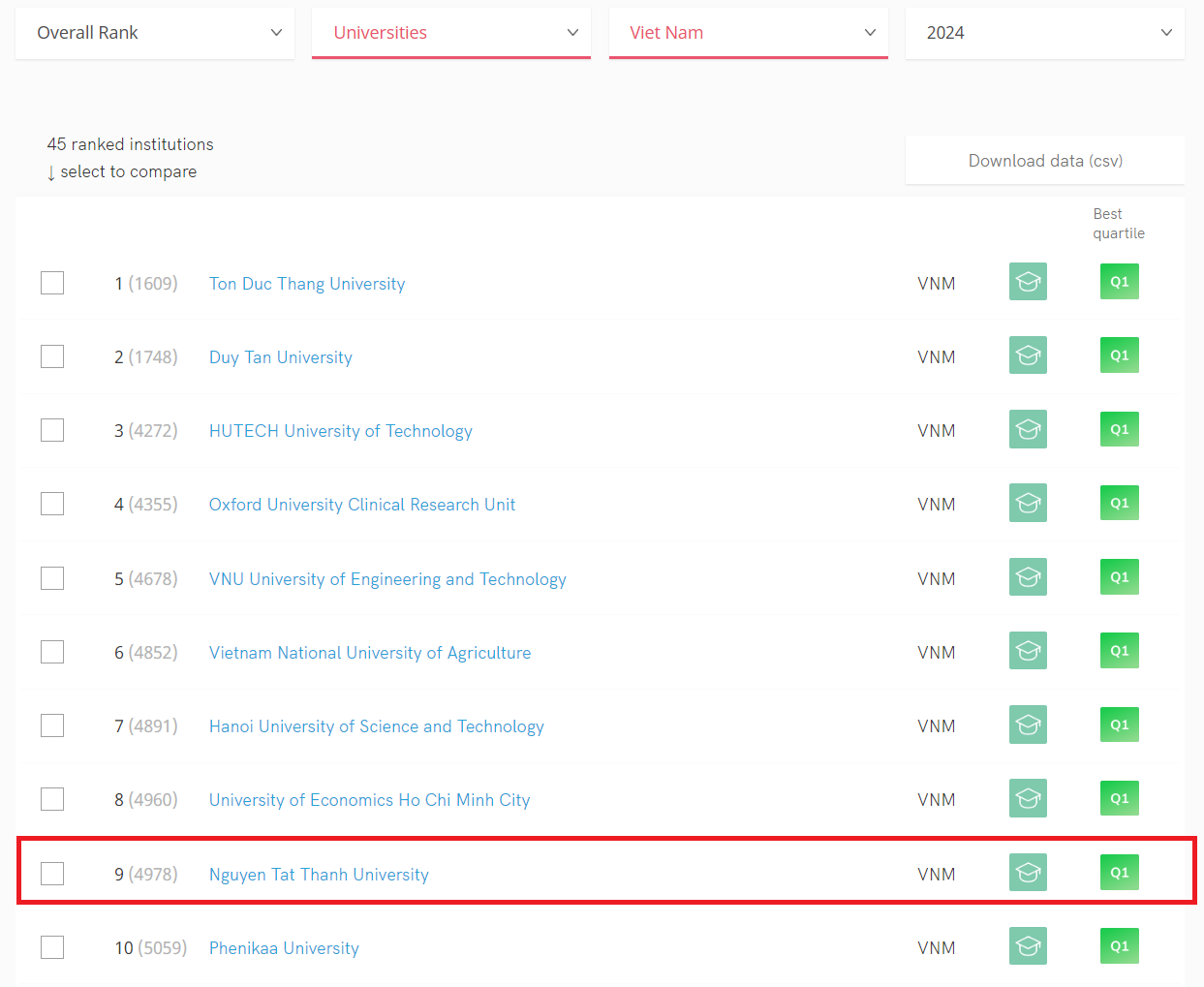Select the checkbox for Hanoi University of Science and Technology

[52, 725]
